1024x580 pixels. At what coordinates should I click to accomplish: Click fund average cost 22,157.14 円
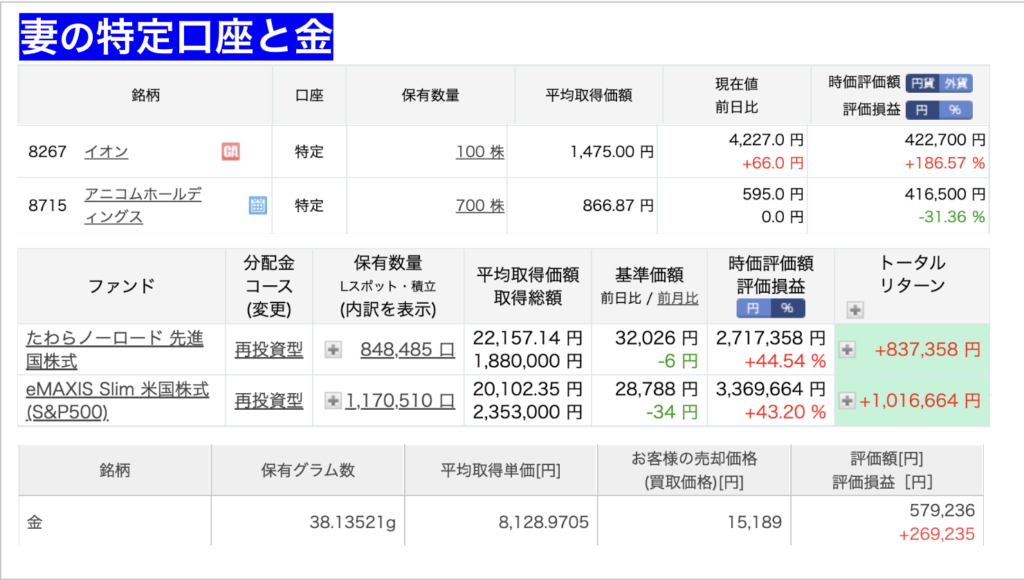[x=528, y=338]
